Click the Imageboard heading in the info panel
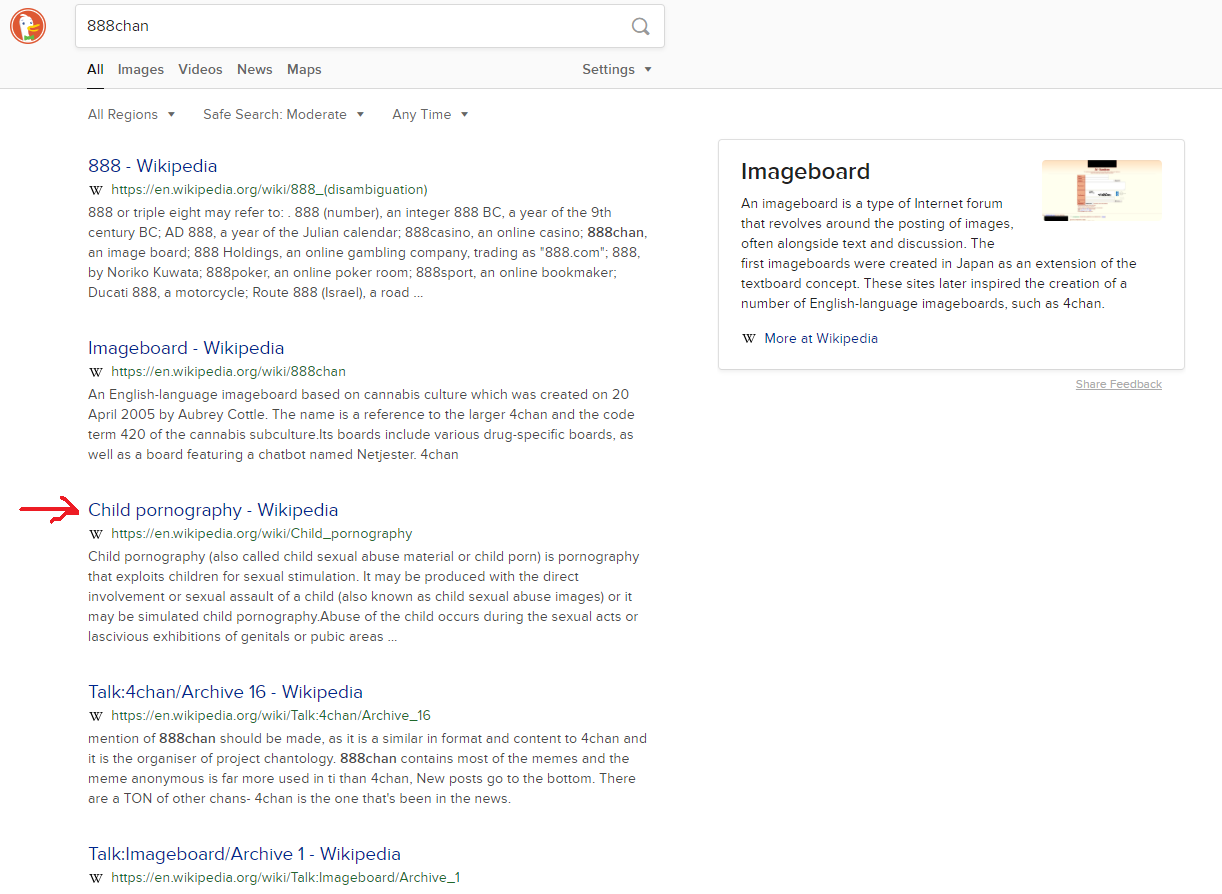The height and width of the screenshot is (894, 1222). click(806, 171)
